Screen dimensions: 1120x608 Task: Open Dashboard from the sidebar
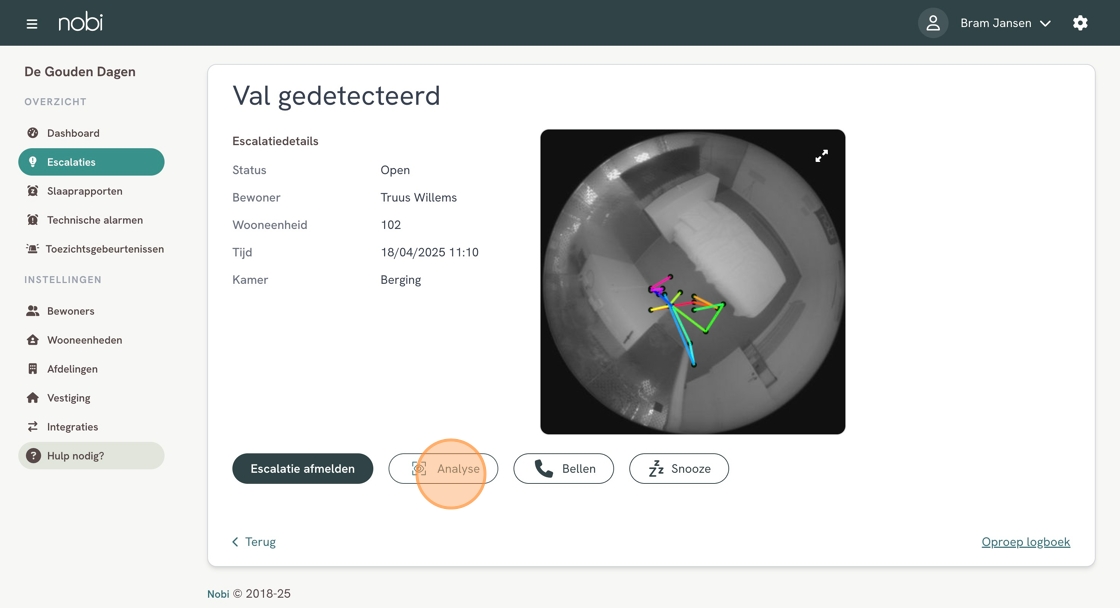coord(73,133)
